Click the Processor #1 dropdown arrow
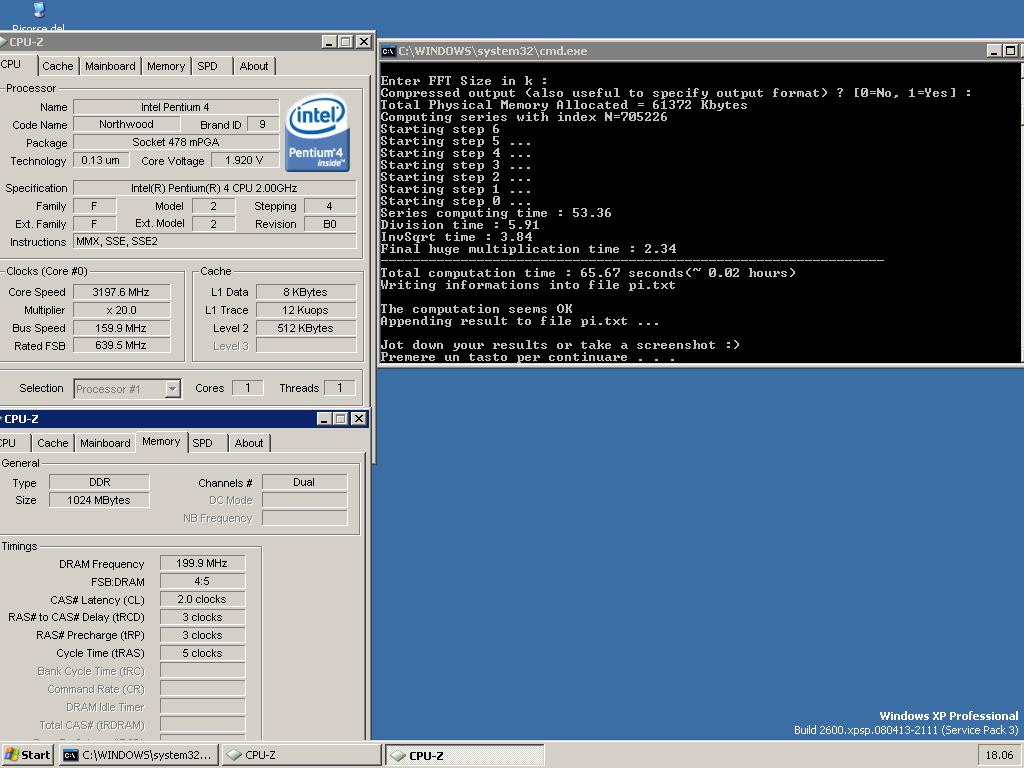The height and width of the screenshot is (768, 1024). [x=172, y=389]
